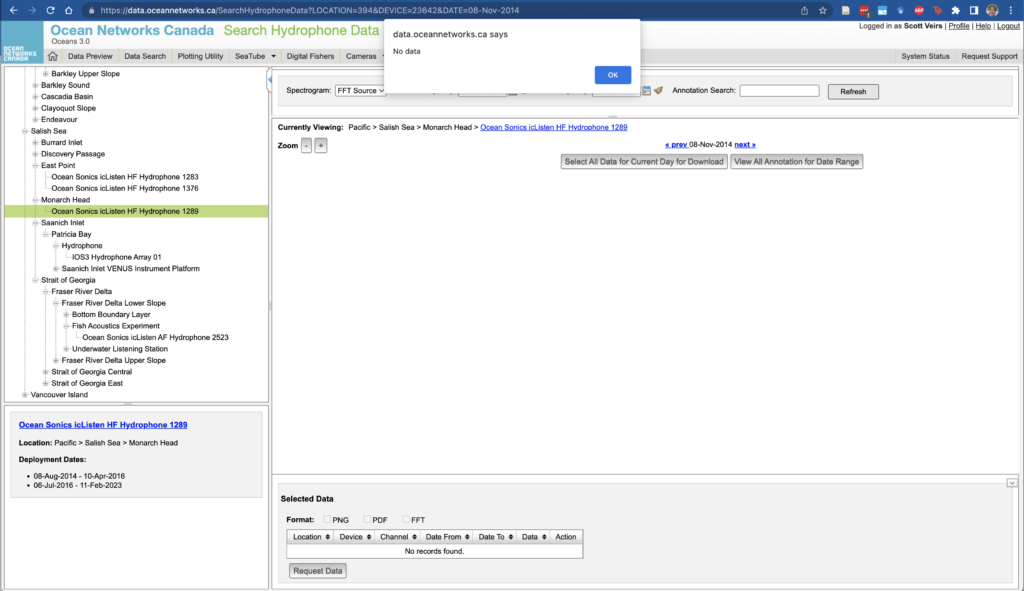Screen dimensions: 1024x591
Task: Collapse the Salish Sea tree node
Action: coord(25,131)
